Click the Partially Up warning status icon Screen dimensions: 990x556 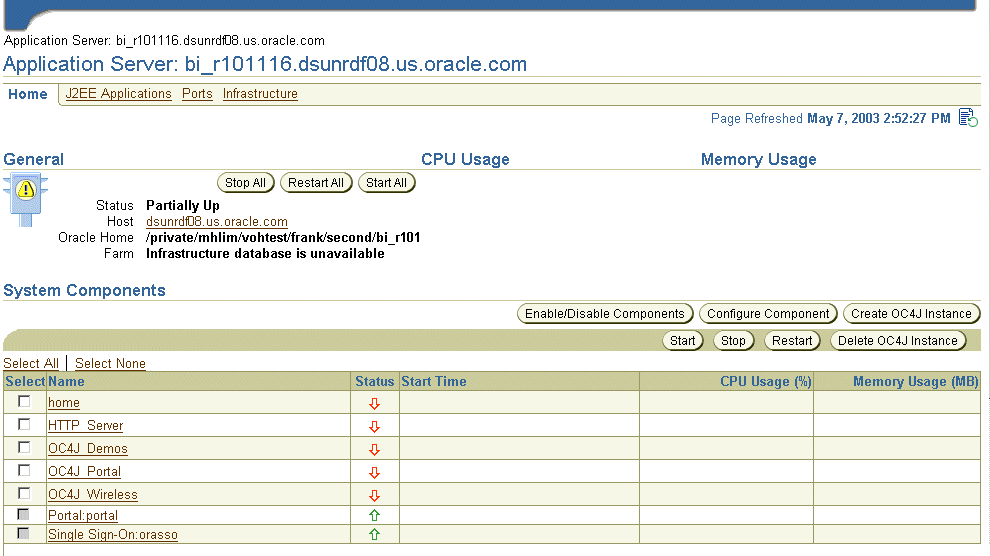coord(25,199)
